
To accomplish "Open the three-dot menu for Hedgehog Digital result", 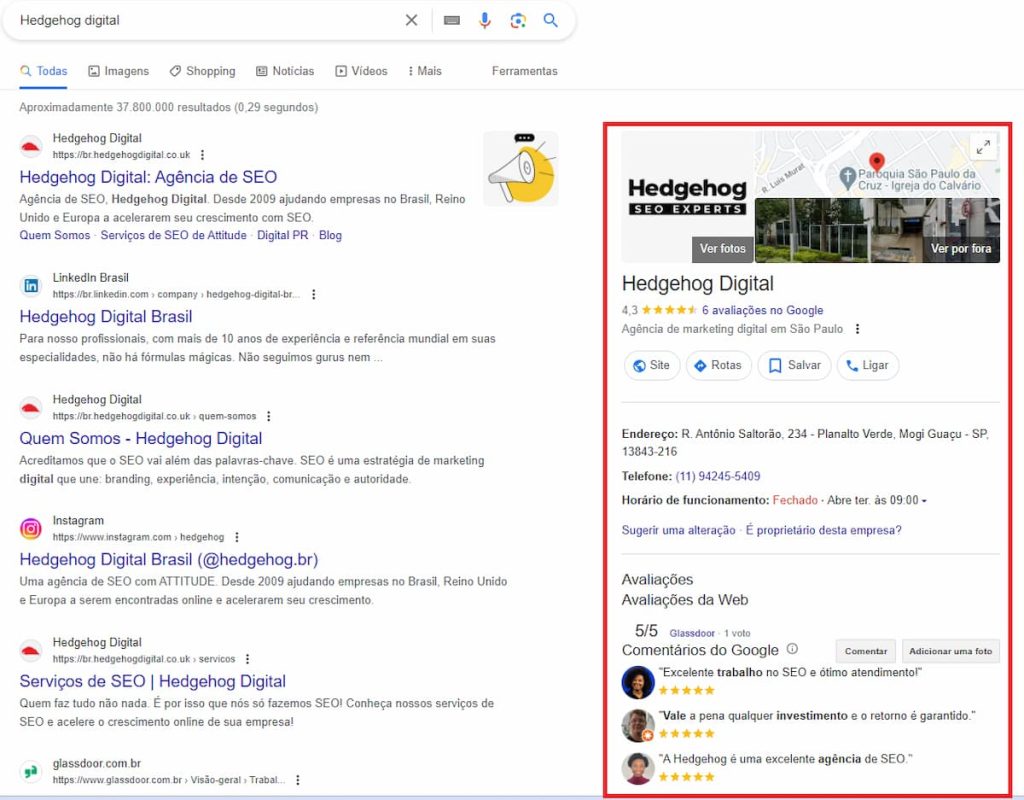I will (203, 154).
